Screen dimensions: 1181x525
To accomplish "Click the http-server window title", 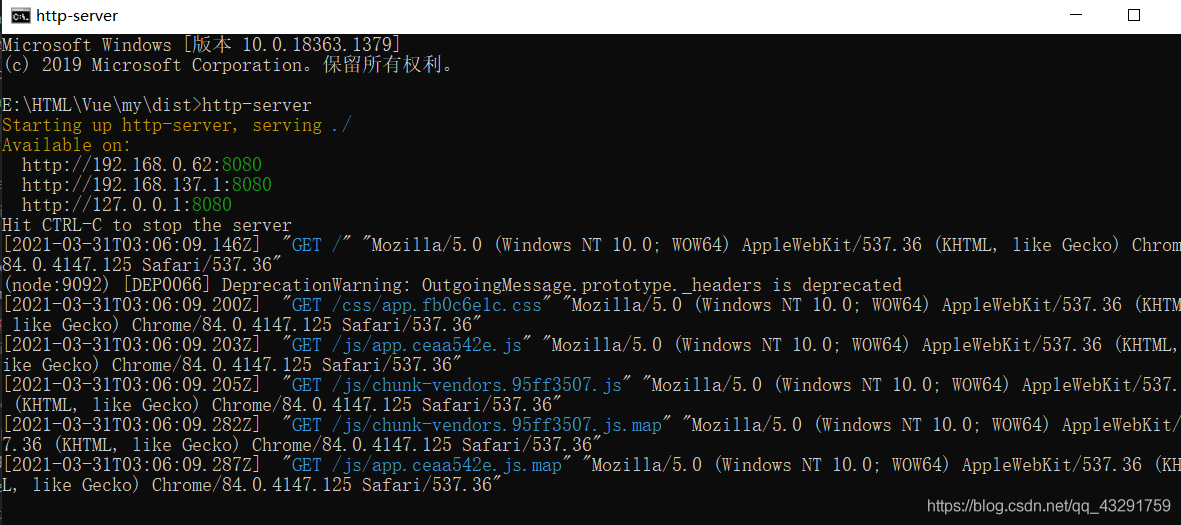I will click(77, 16).
